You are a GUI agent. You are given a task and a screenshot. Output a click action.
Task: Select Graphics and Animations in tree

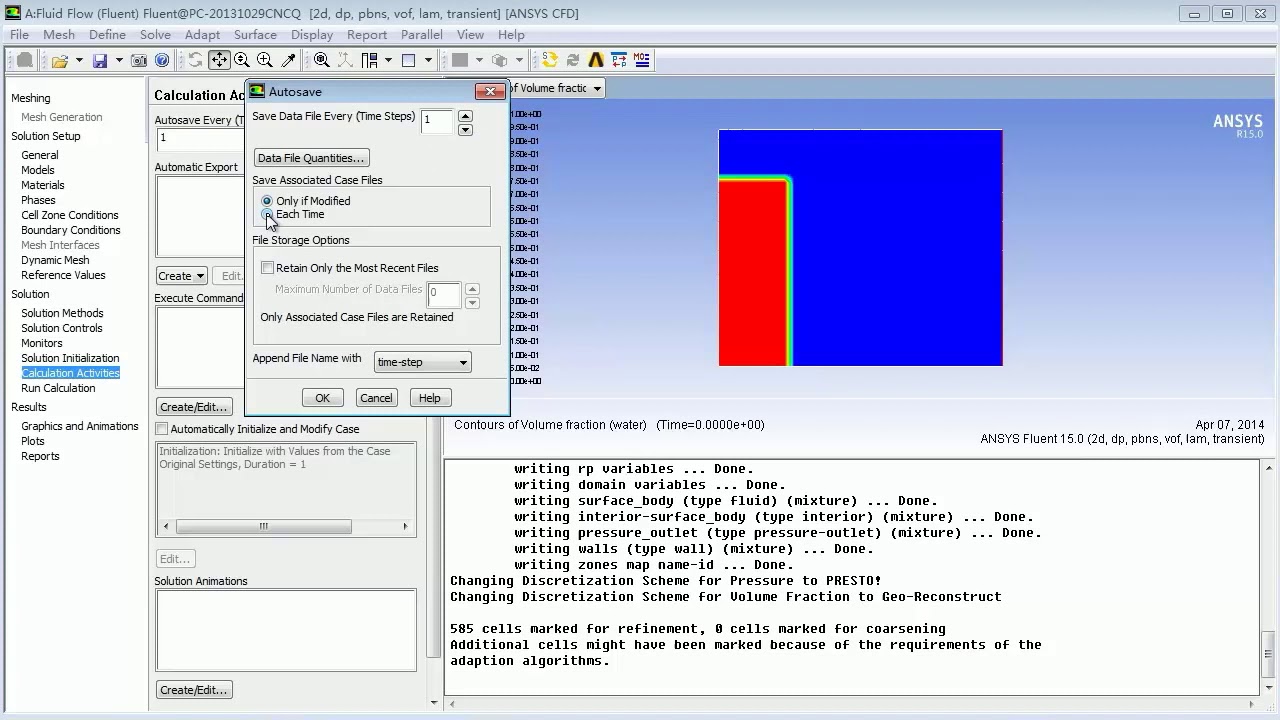(x=80, y=426)
